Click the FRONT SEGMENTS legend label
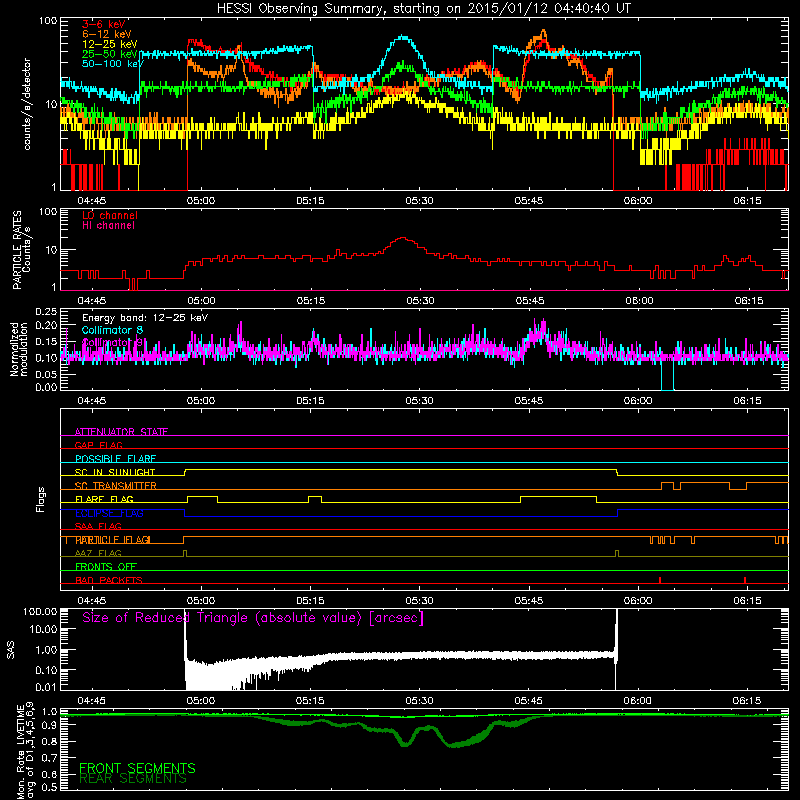The width and height of the screenshot is (800, 800). (137, 768)
